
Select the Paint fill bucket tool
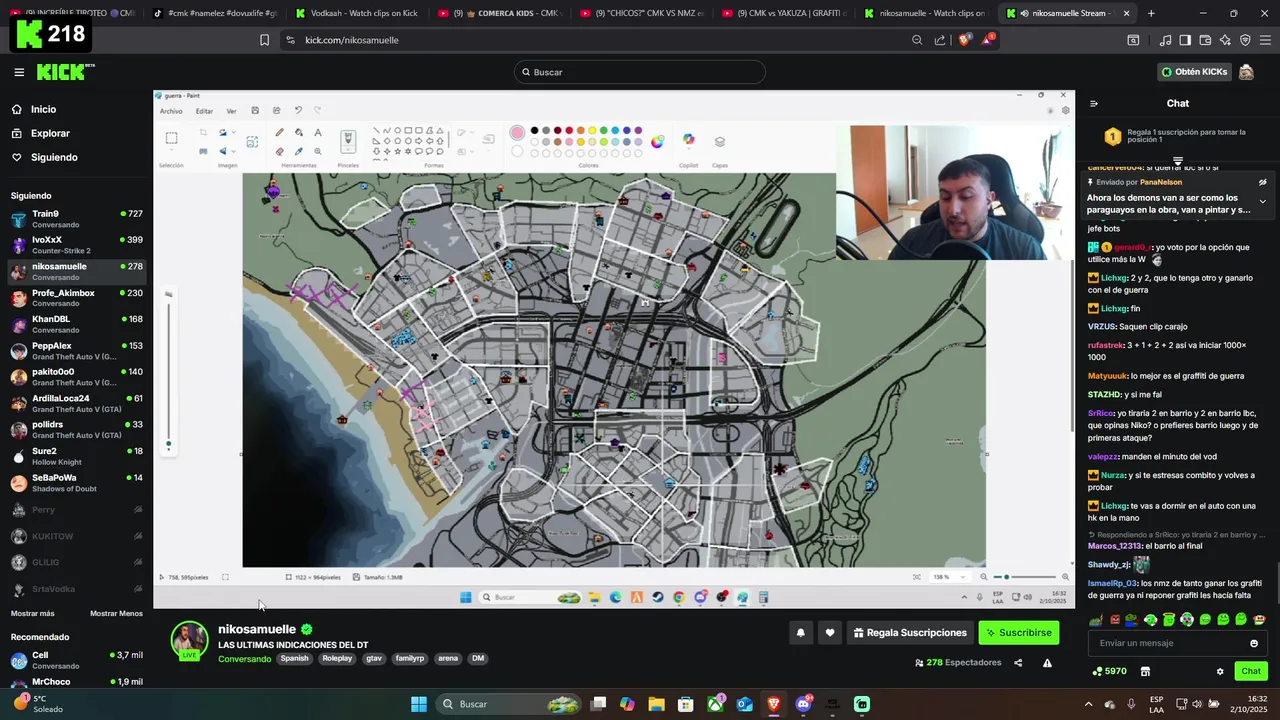tap(298, 132)
